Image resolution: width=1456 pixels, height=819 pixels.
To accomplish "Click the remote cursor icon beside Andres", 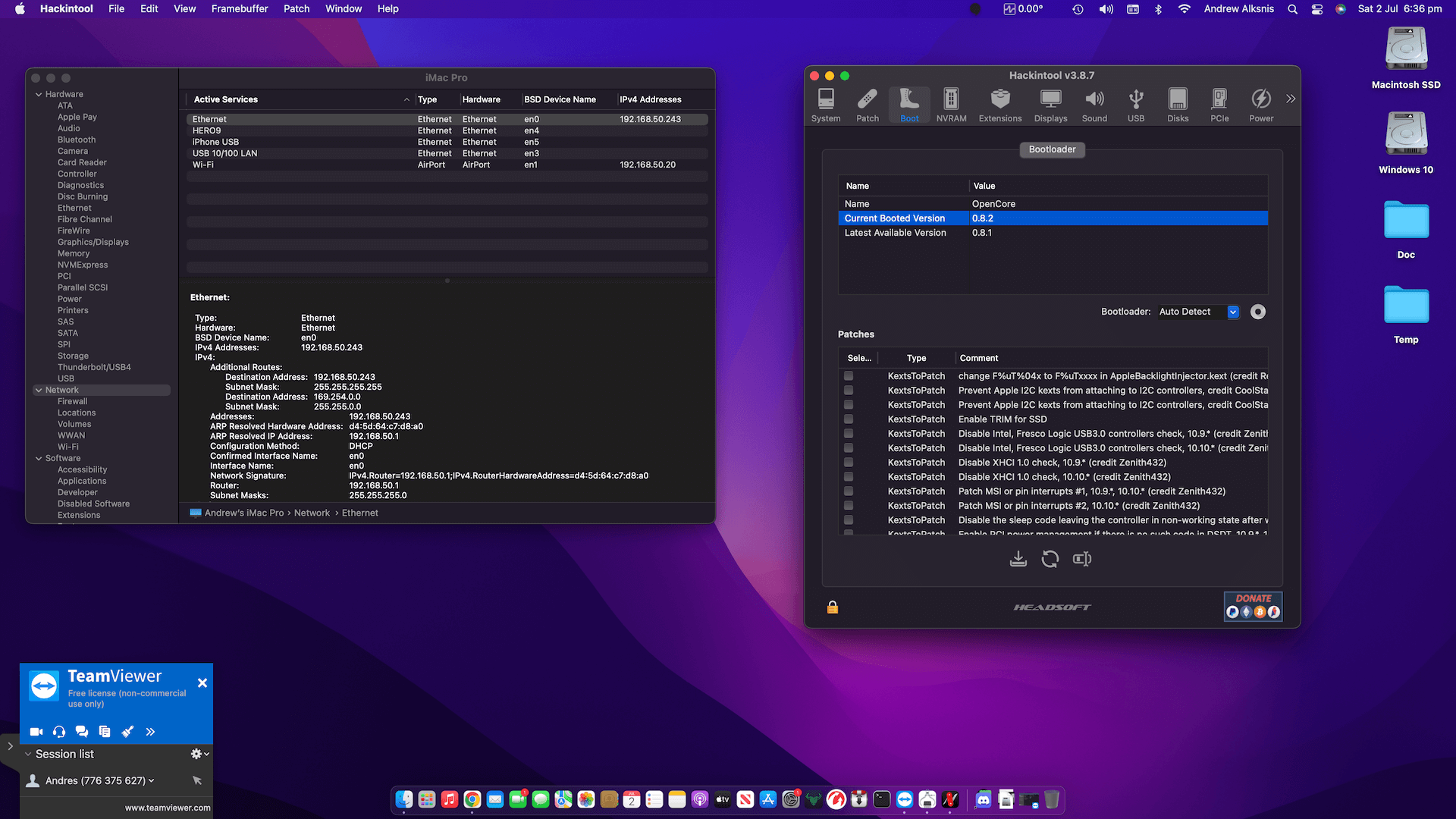I will click(197, 780).
